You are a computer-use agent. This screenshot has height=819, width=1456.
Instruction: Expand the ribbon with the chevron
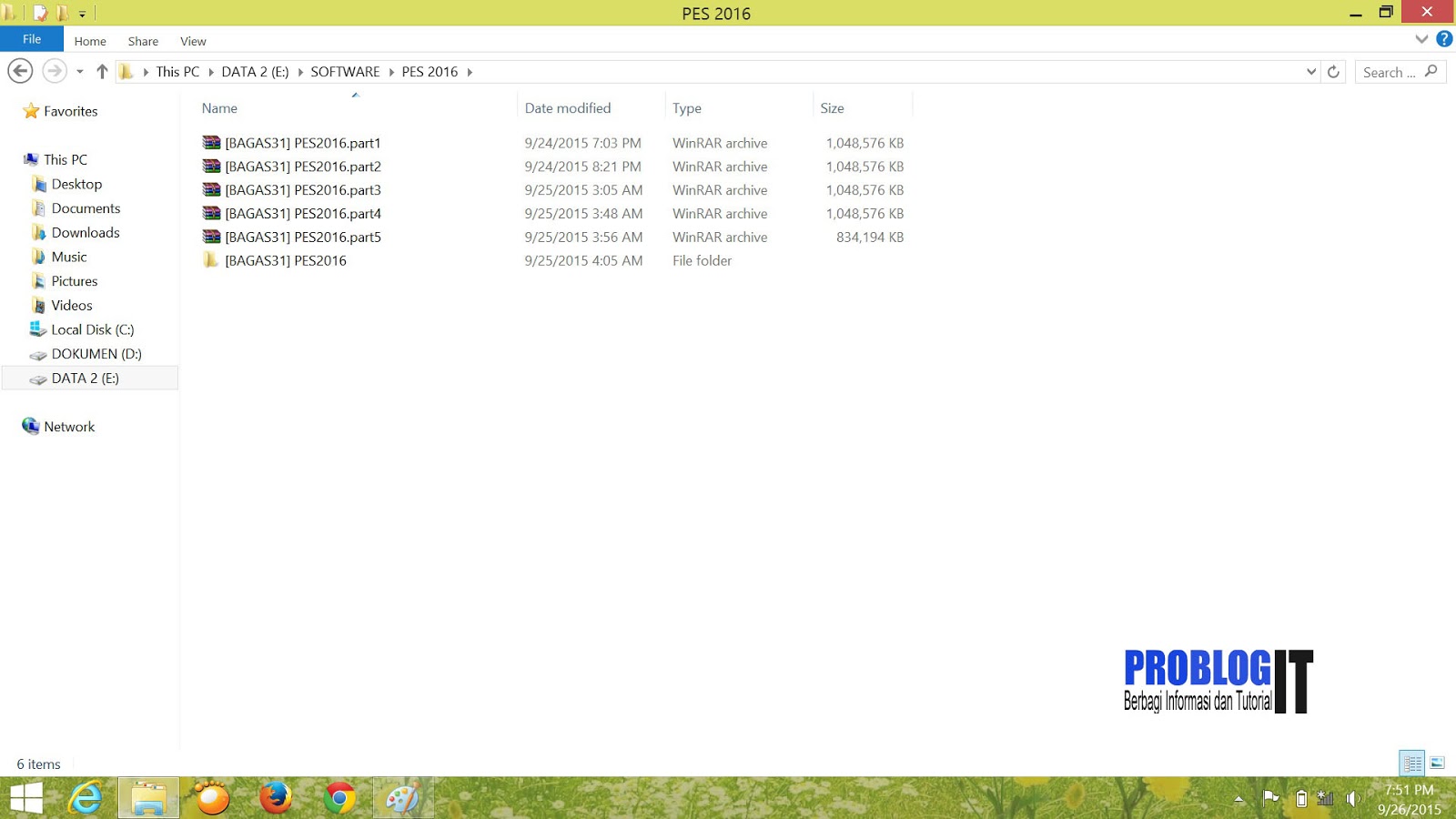click(1421, 39)
